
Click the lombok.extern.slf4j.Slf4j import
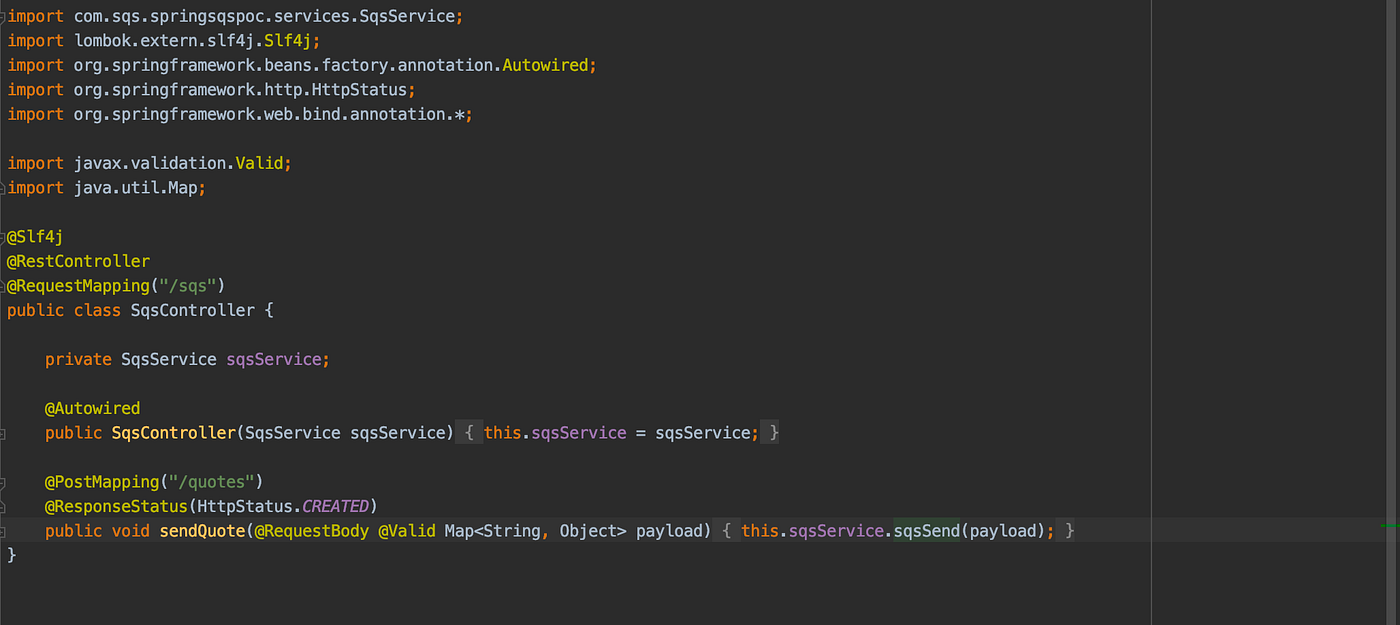197,41
